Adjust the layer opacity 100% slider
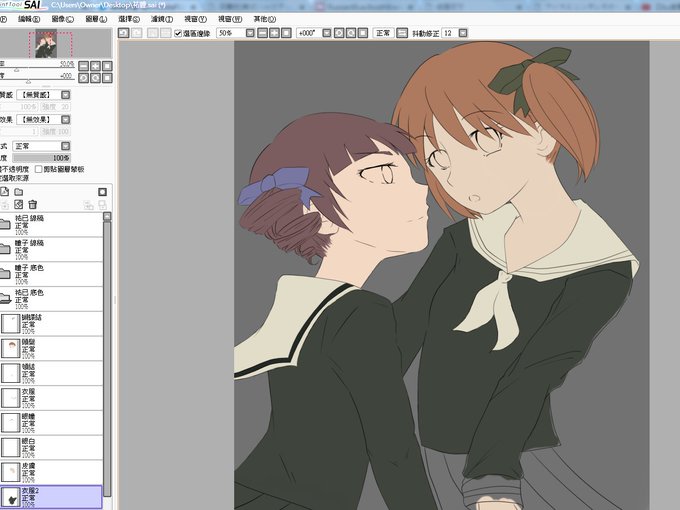The height and width of the screenshot is (510, 680). coord(42,158)
